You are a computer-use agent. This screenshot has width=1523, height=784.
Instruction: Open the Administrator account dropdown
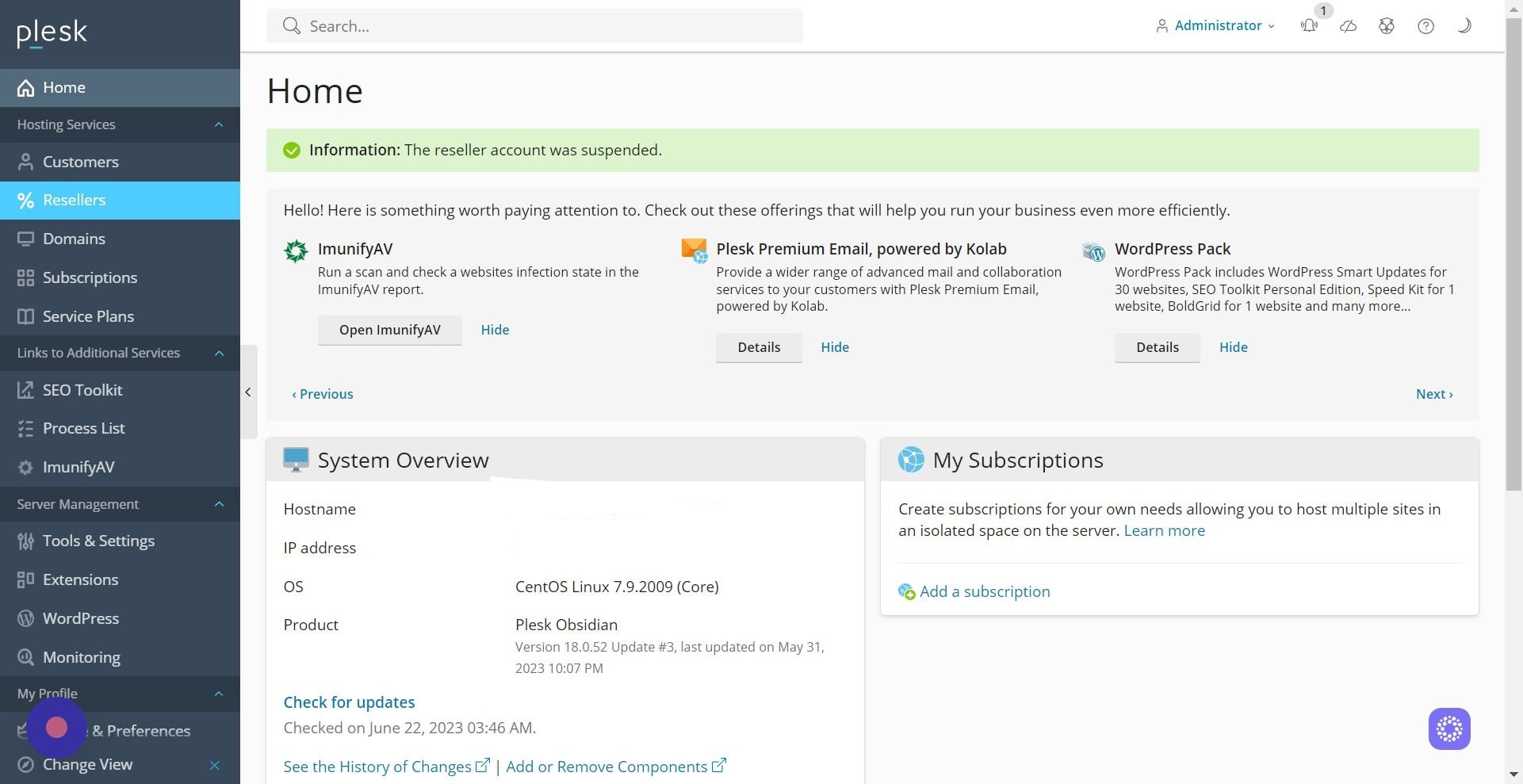coord(1215,26)
